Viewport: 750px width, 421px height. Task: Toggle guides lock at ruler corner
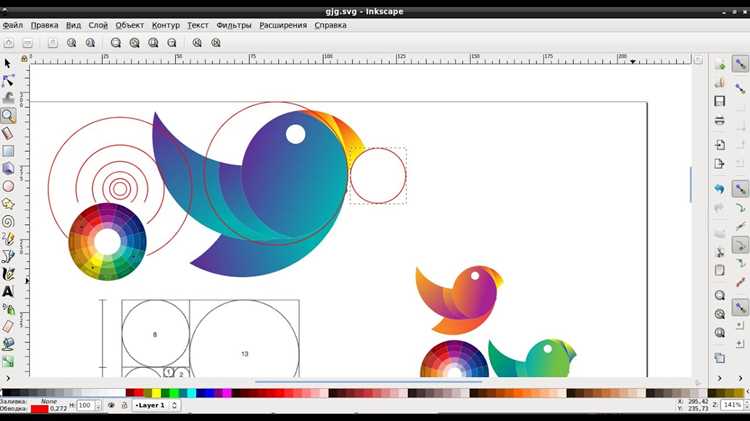click(24, 59)
